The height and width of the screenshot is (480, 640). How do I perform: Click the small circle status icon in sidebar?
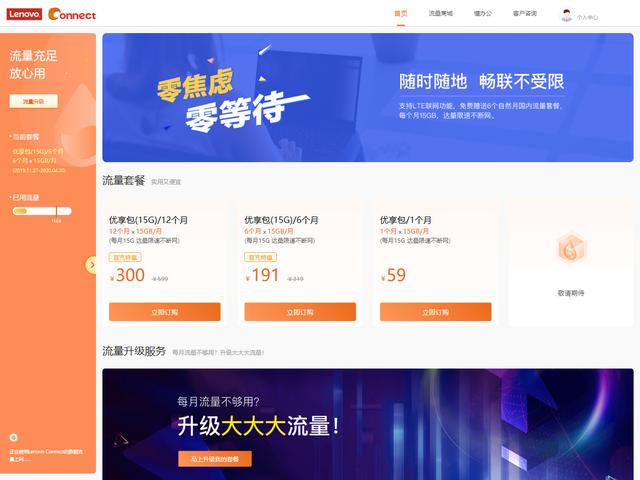click(13, 437)
